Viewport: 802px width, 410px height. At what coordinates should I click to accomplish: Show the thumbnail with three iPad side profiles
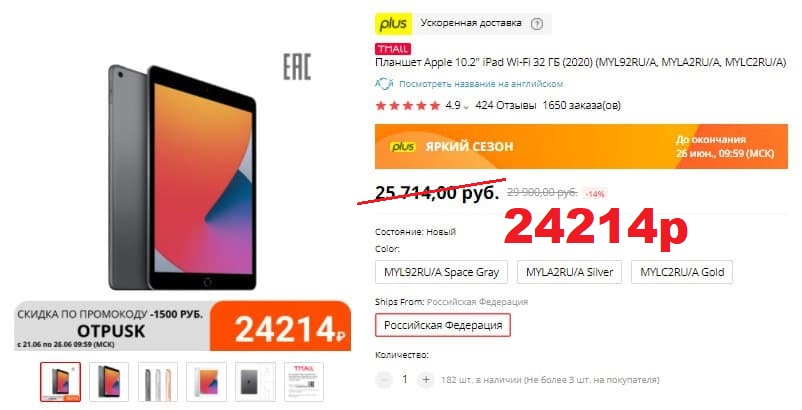(x=158, y=382)
